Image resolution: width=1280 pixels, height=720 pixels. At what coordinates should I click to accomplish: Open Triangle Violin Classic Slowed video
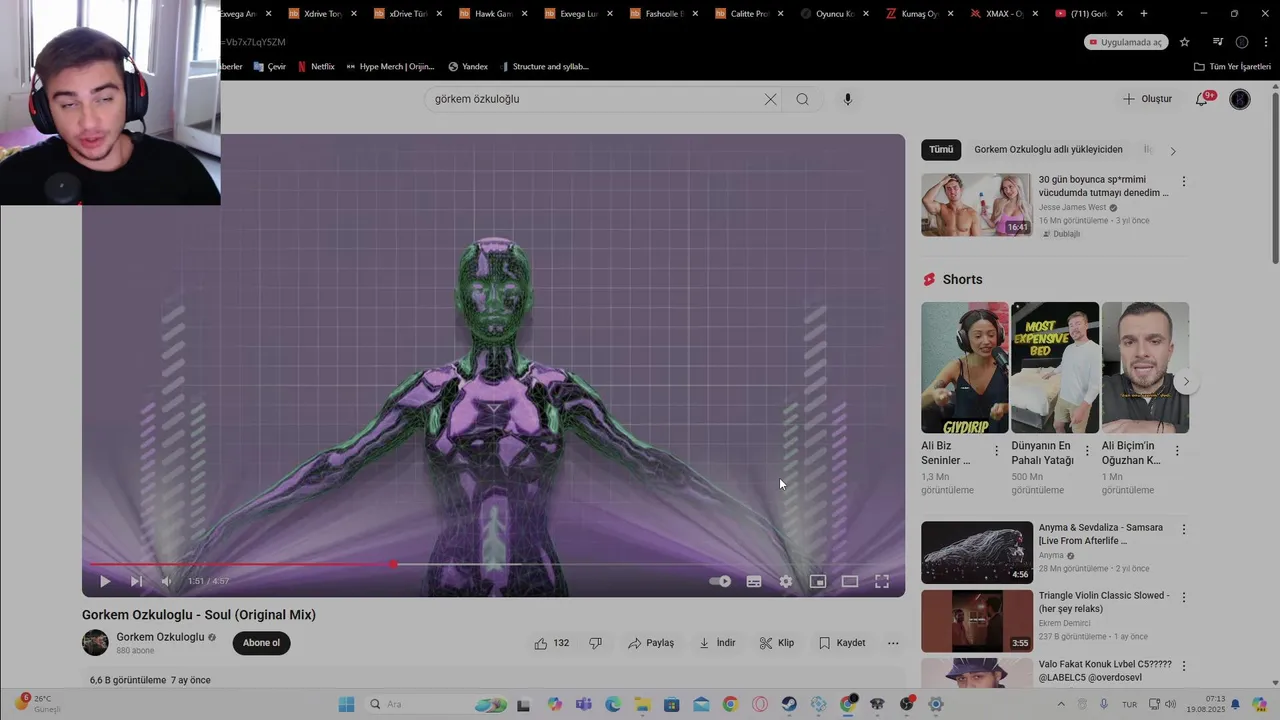976,620
